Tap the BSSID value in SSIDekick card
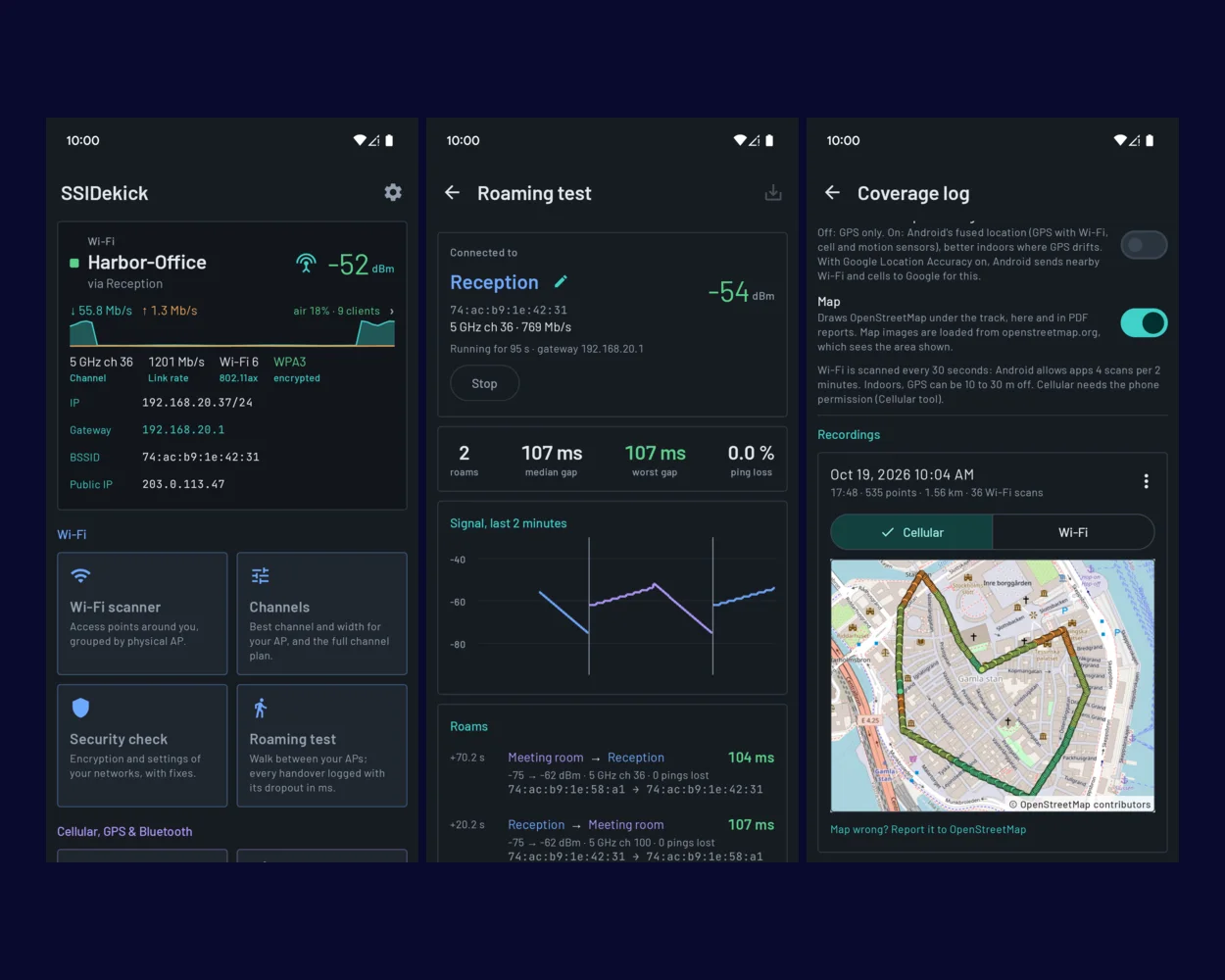 [x=201, y=457]
